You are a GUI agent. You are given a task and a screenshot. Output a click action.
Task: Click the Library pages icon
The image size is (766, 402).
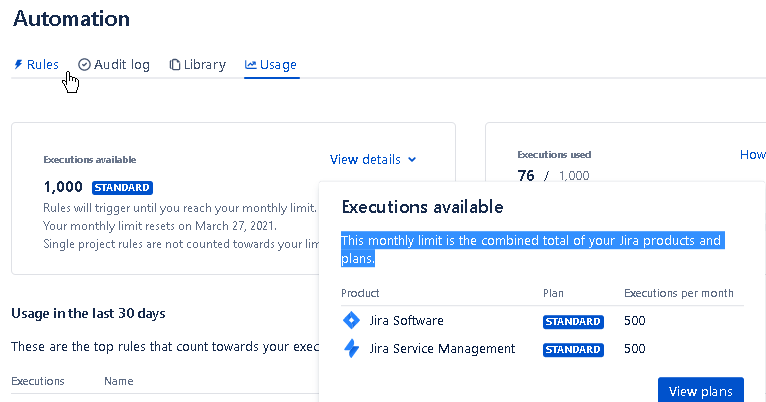coord(174,64)
